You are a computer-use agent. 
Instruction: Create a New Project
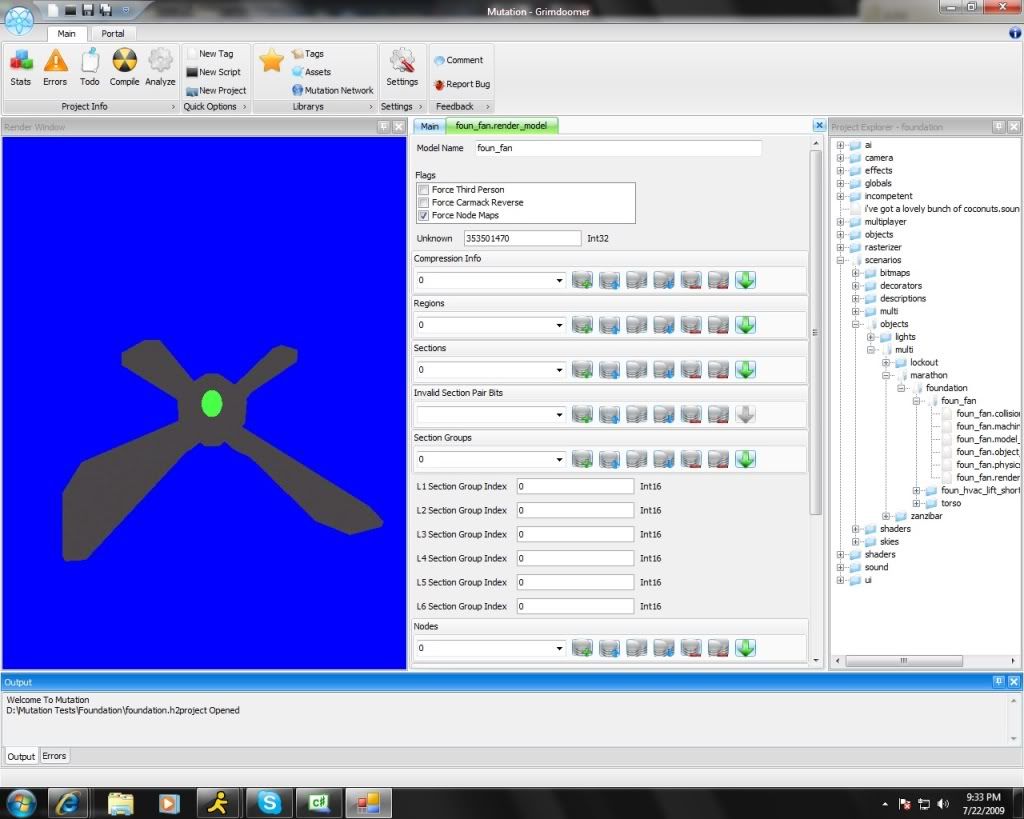pos(216,91)
